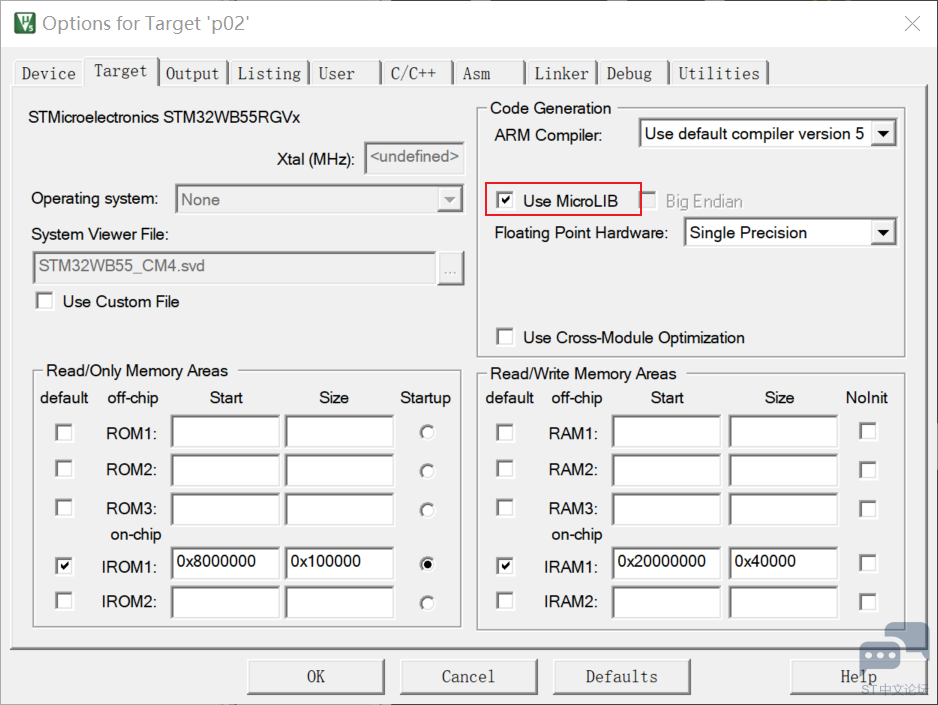Click the Keil uVision app icon in title bar
Screen dimensions: 938x705
click(25, 23)
